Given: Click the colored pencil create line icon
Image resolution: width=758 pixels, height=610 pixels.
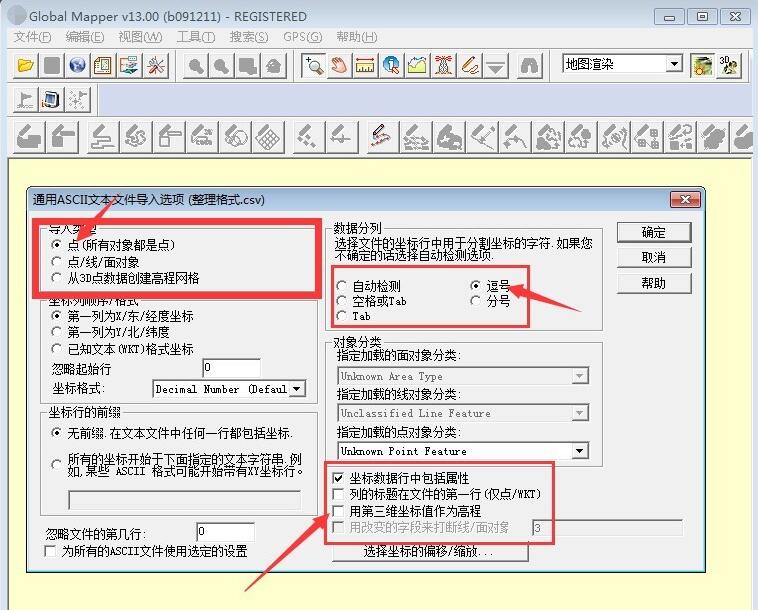Looking at the screenshot, I should (x=381, y=136).
